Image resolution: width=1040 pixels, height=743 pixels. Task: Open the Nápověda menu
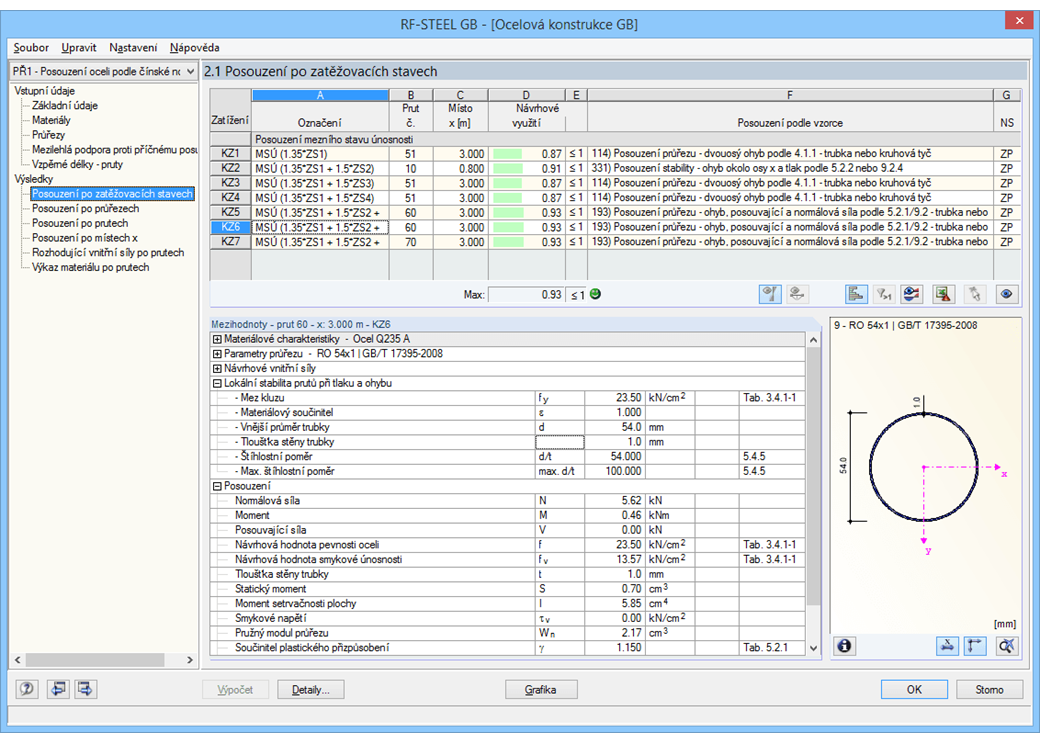(x=194, y=48)
